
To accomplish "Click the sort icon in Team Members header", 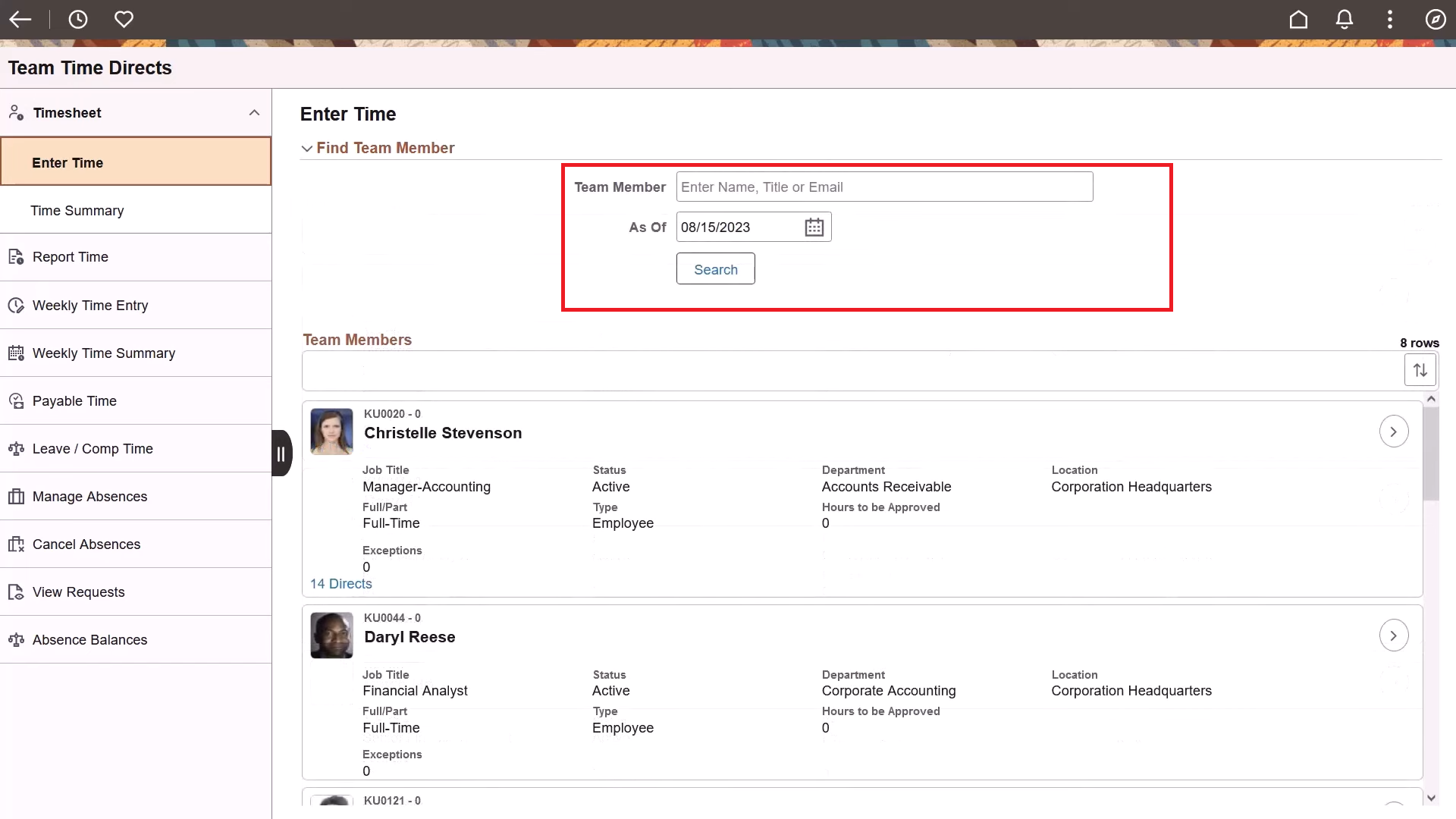I will pos(1420,370).
